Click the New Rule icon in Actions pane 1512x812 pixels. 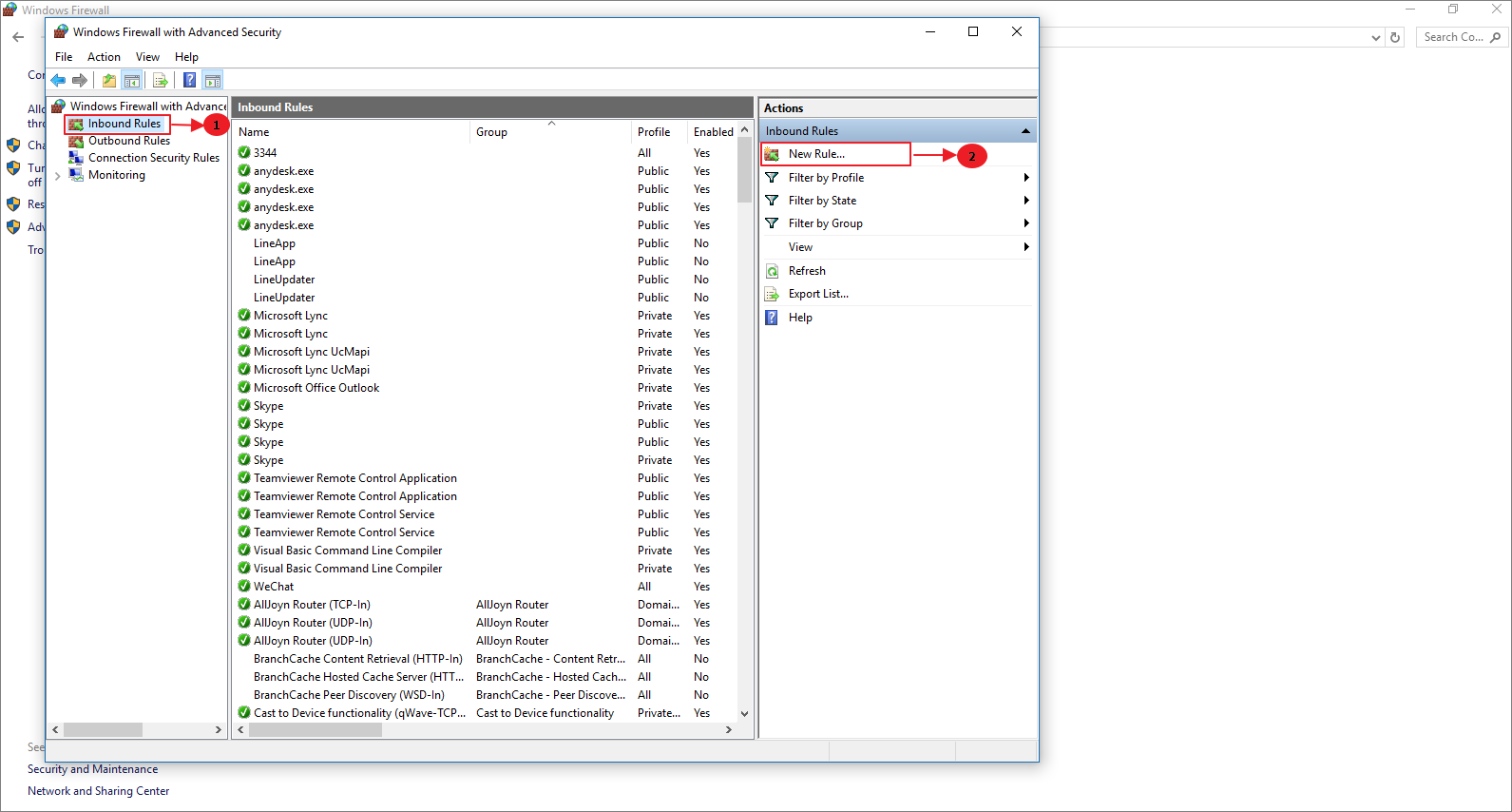click(773, 154)
